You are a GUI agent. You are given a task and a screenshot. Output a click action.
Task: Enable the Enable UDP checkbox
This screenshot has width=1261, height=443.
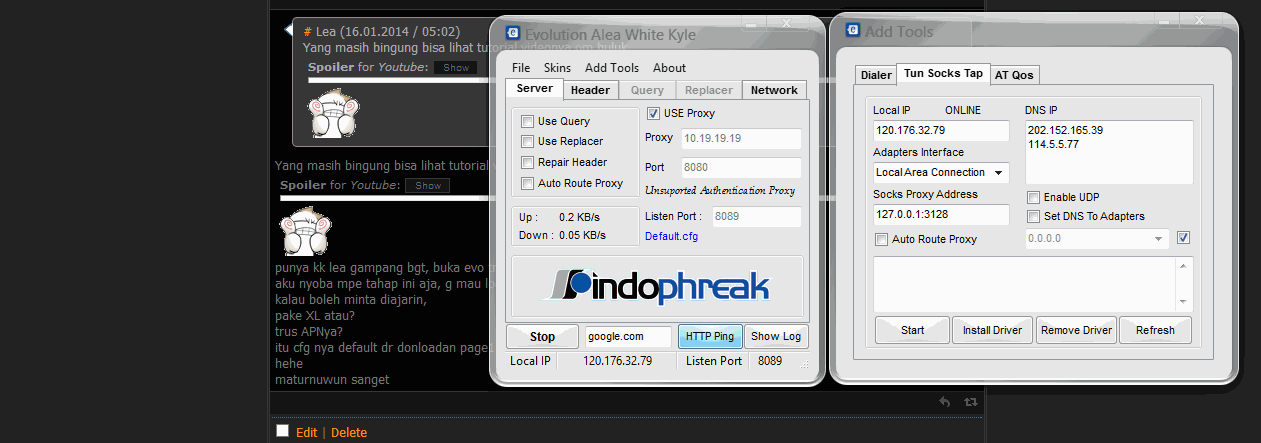[x=1034, y=197]
